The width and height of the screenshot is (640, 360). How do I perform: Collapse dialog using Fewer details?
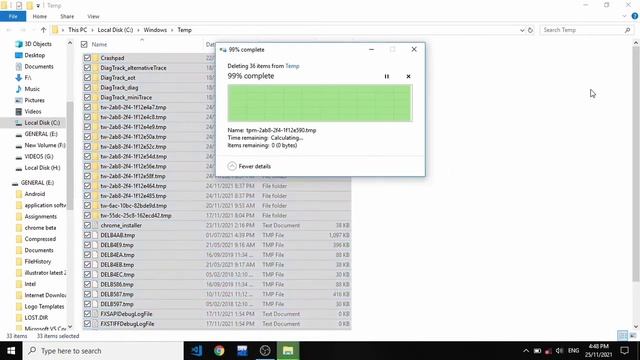249,166
